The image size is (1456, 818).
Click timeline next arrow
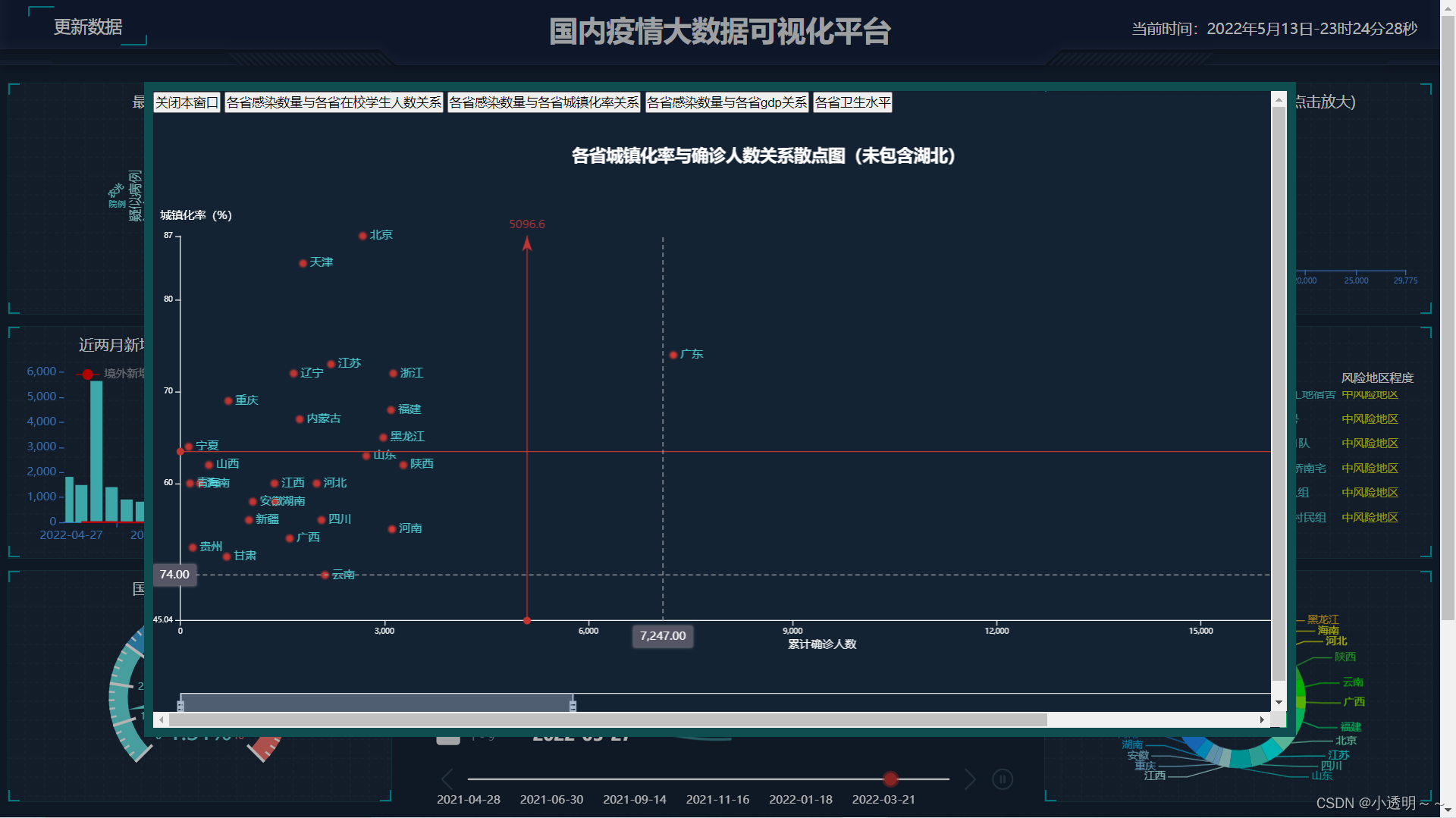pyautogui.click(x=970, y=779)
